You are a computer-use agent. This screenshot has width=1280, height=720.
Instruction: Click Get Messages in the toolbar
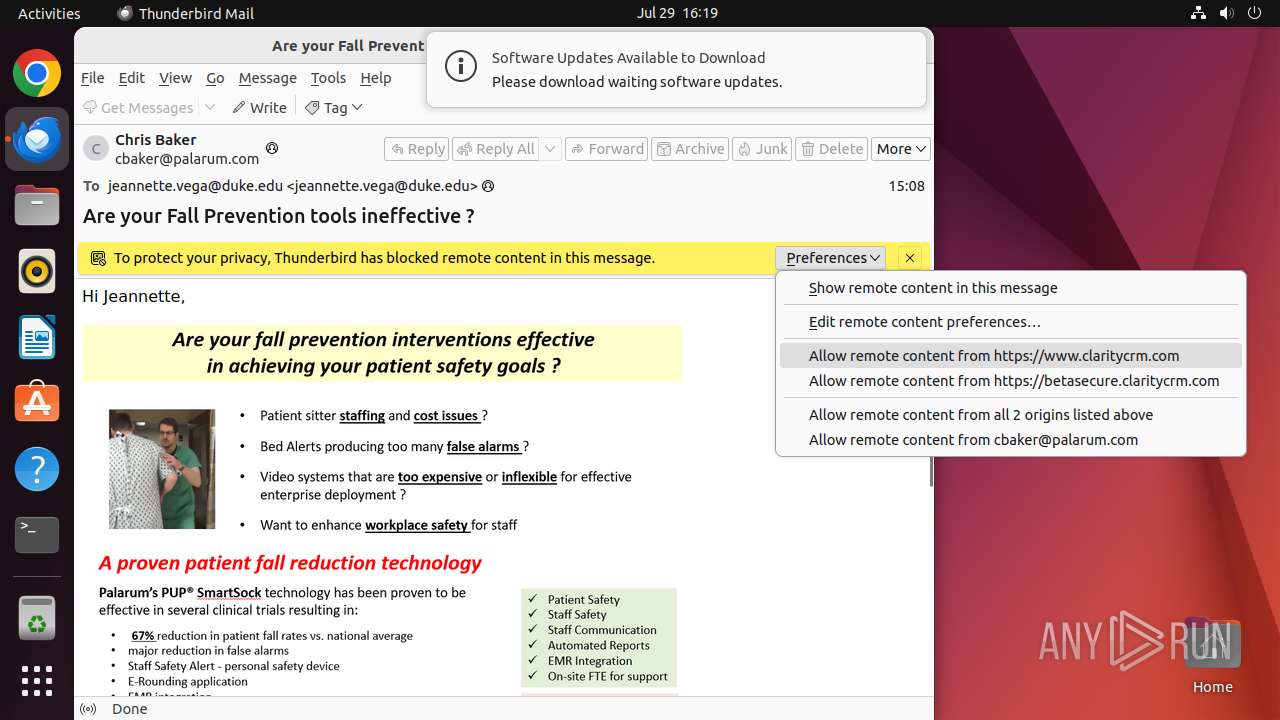pos(138,108)
